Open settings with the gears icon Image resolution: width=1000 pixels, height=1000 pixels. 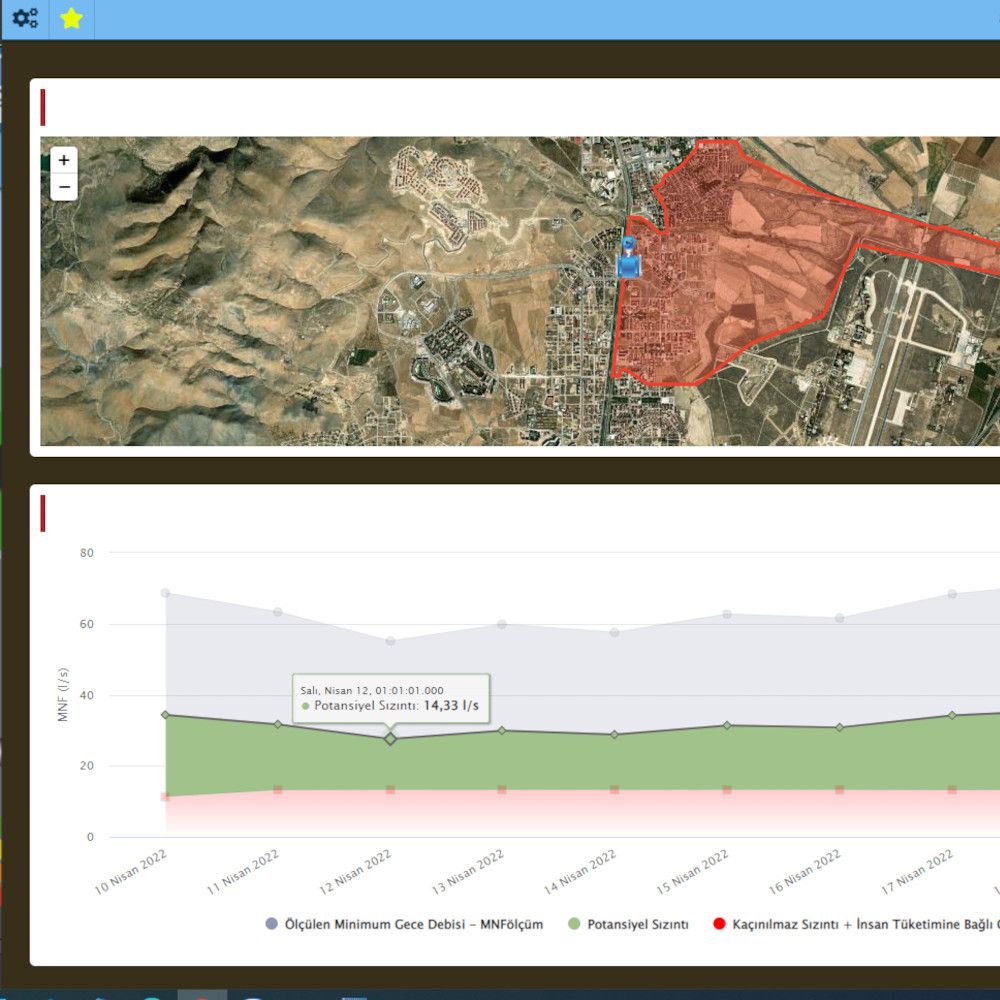(25, 18)
